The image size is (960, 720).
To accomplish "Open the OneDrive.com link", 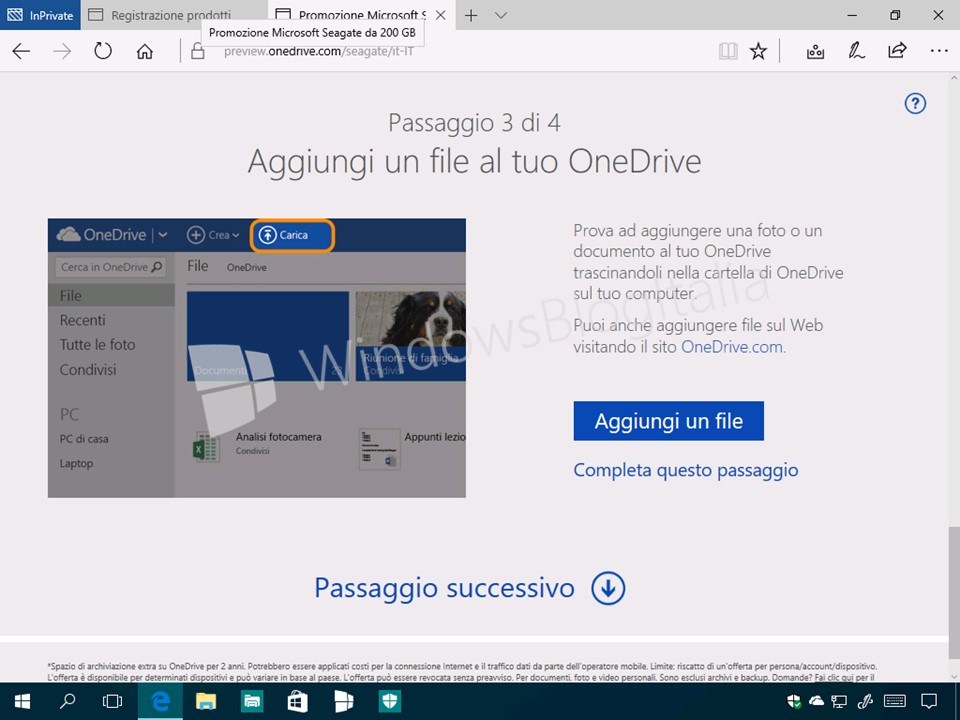I will [732, 347].
